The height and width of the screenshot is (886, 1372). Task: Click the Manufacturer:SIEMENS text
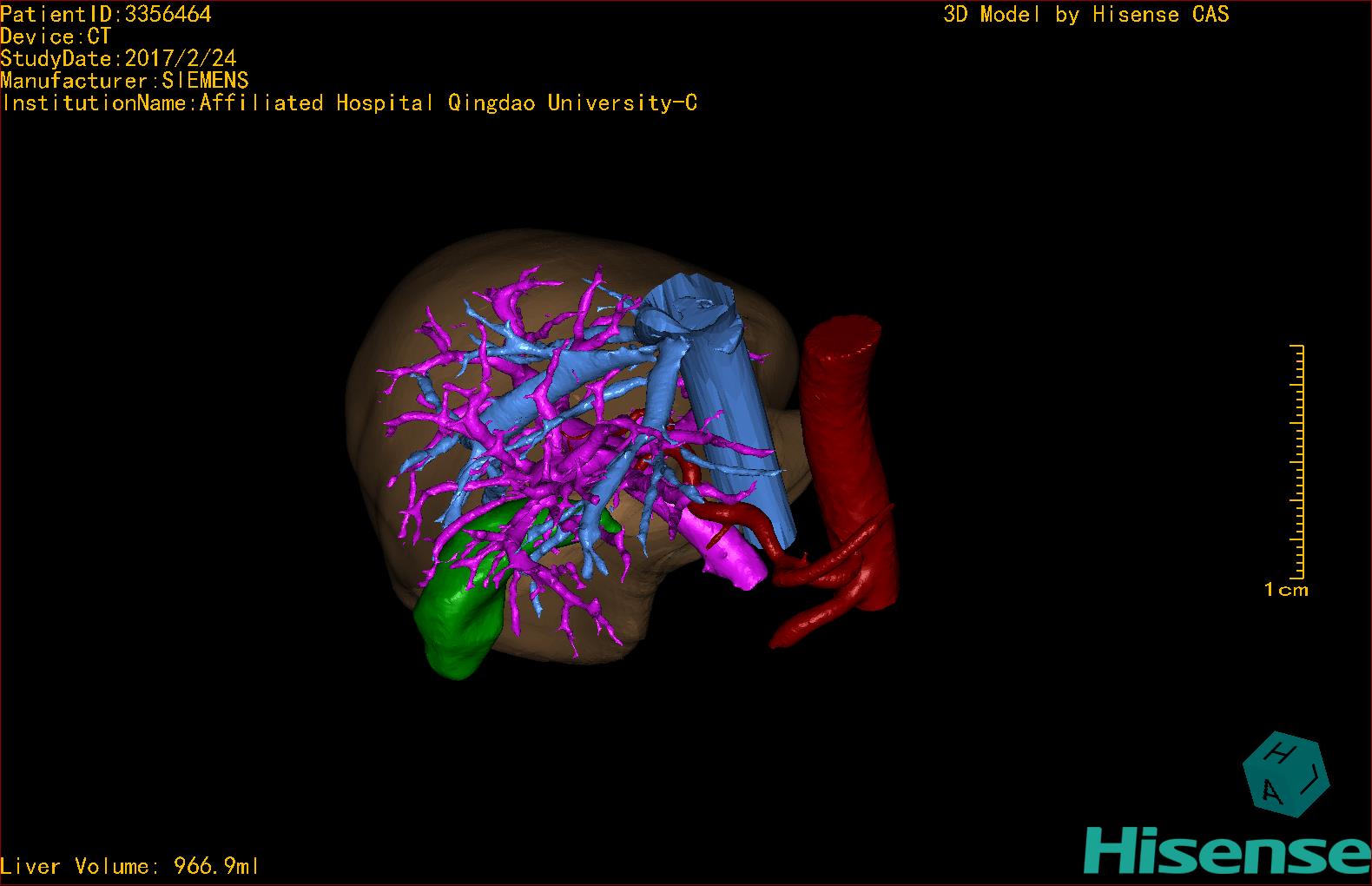click(x=125, y=81)
